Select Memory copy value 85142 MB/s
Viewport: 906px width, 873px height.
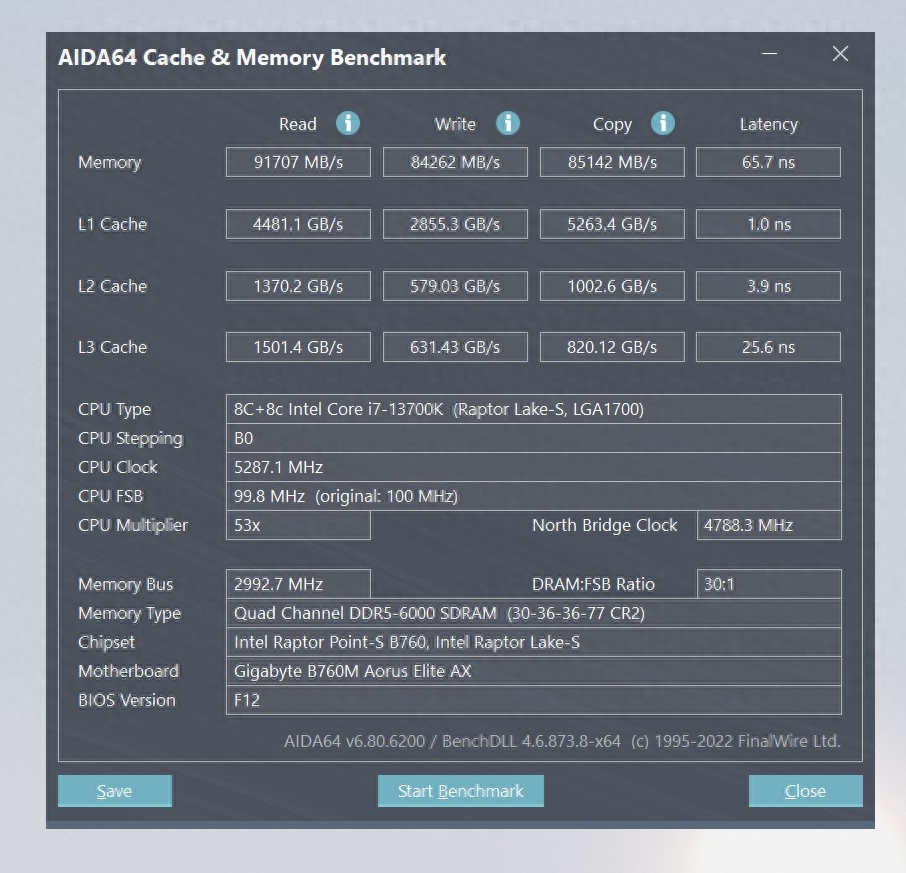612,162
